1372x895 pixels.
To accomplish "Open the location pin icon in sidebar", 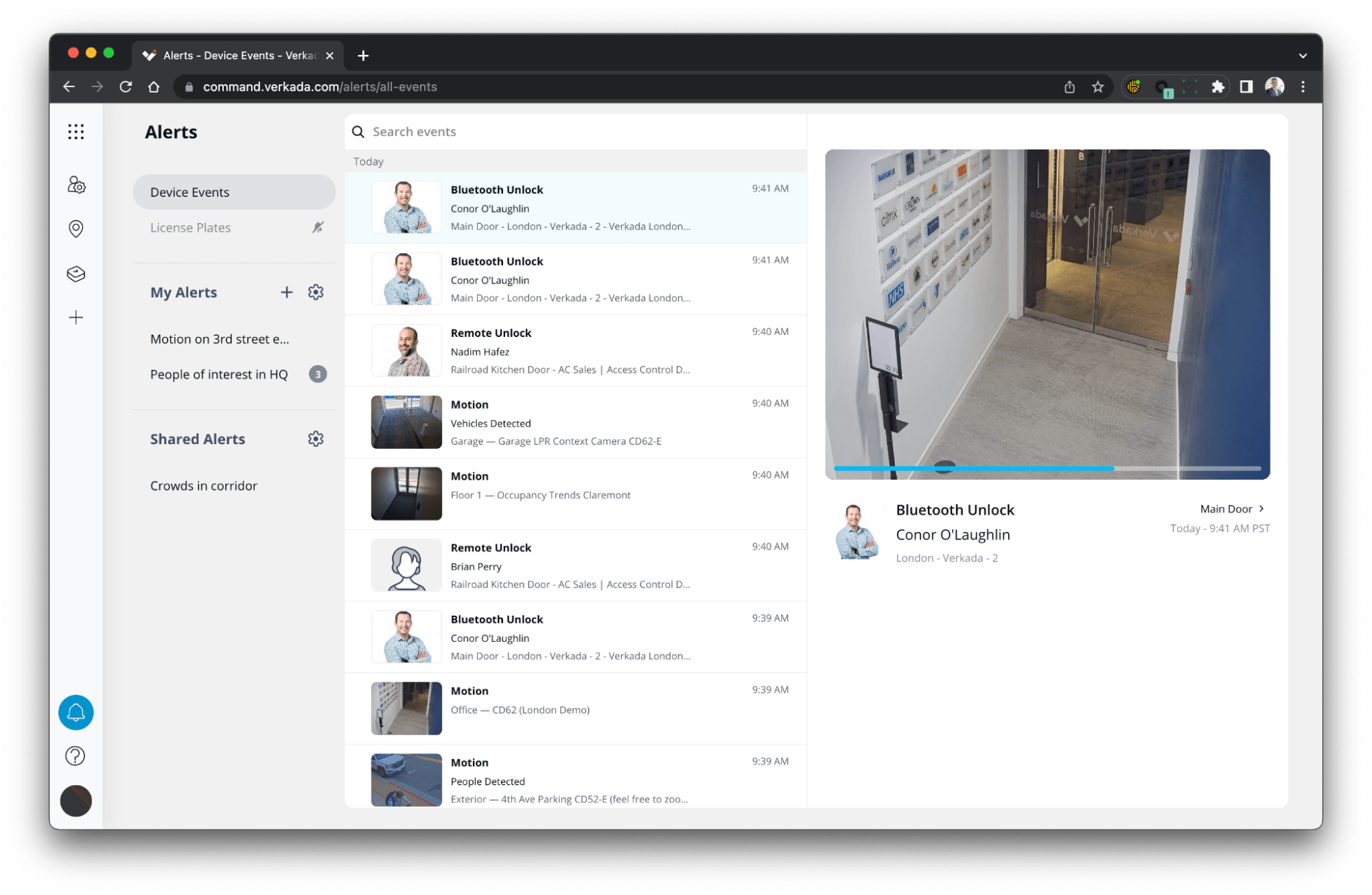I will pos(75,229).
